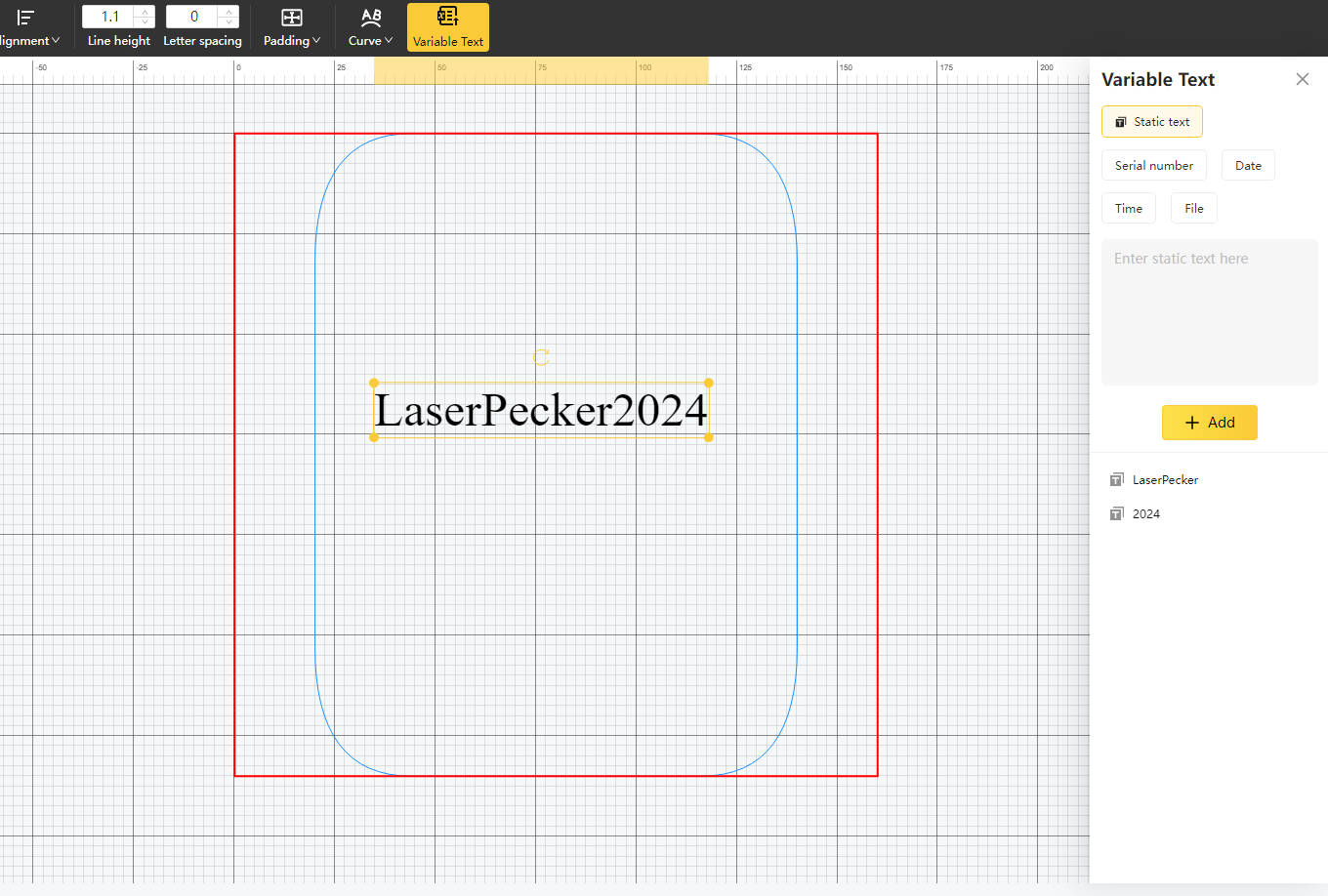1328x896 pixels.
Task: Click the Curve text icon
Action: tap(371, 17)
